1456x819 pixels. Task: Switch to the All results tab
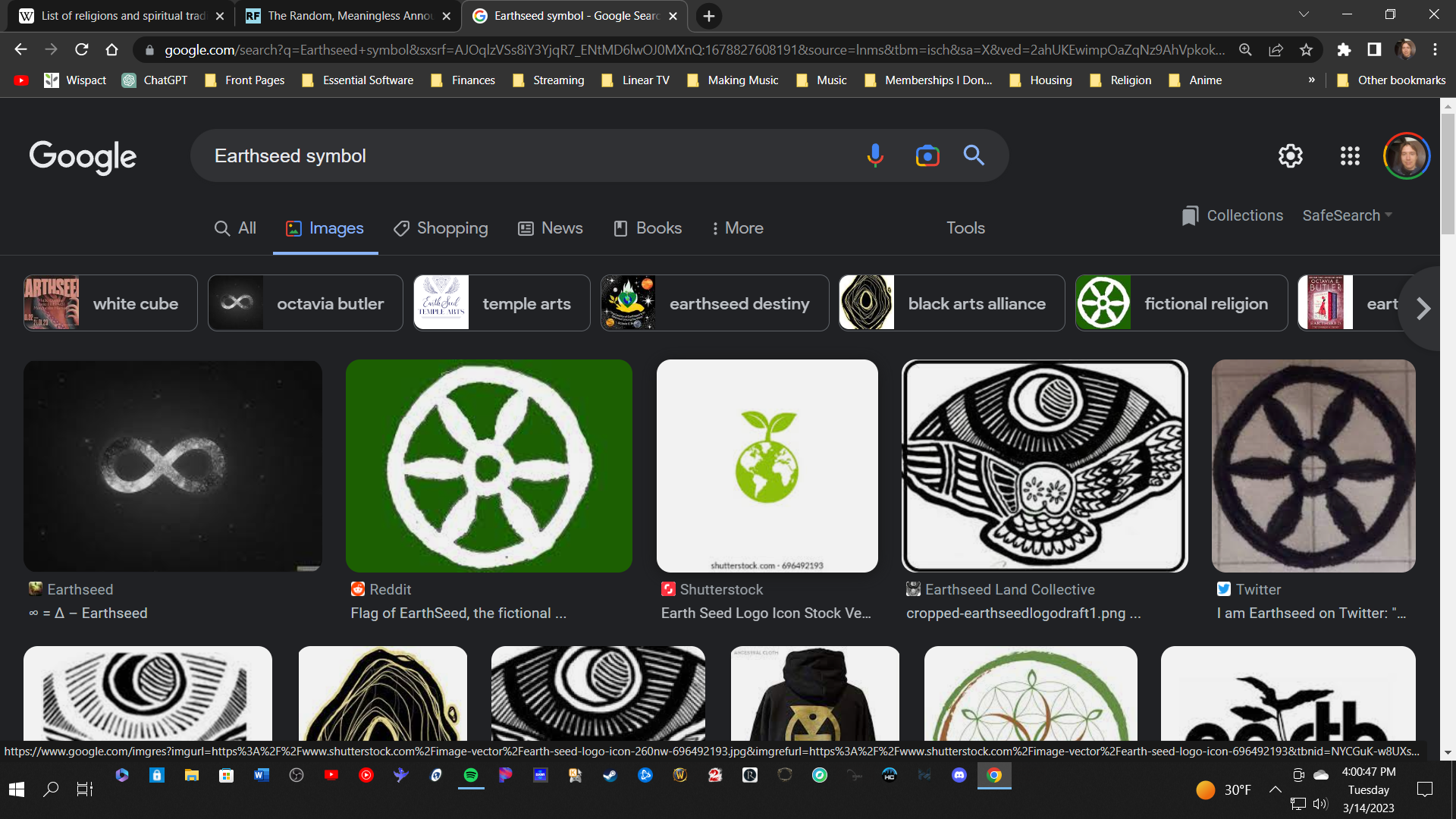click(235, 228)
